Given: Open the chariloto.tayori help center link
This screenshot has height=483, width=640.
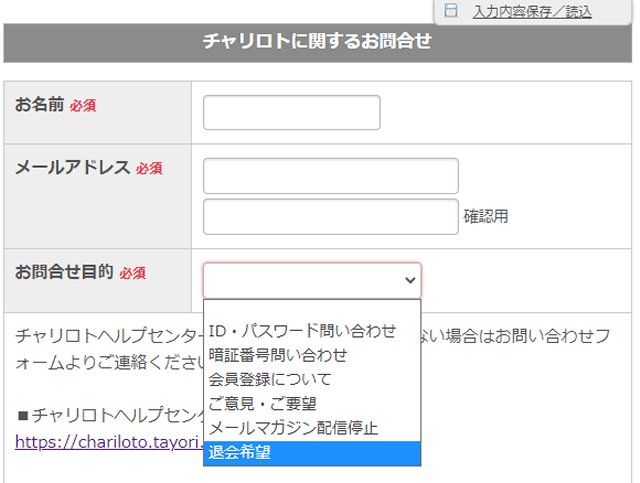Looking at the screenshot, I should pyautogui.click(x=109, y=442).
